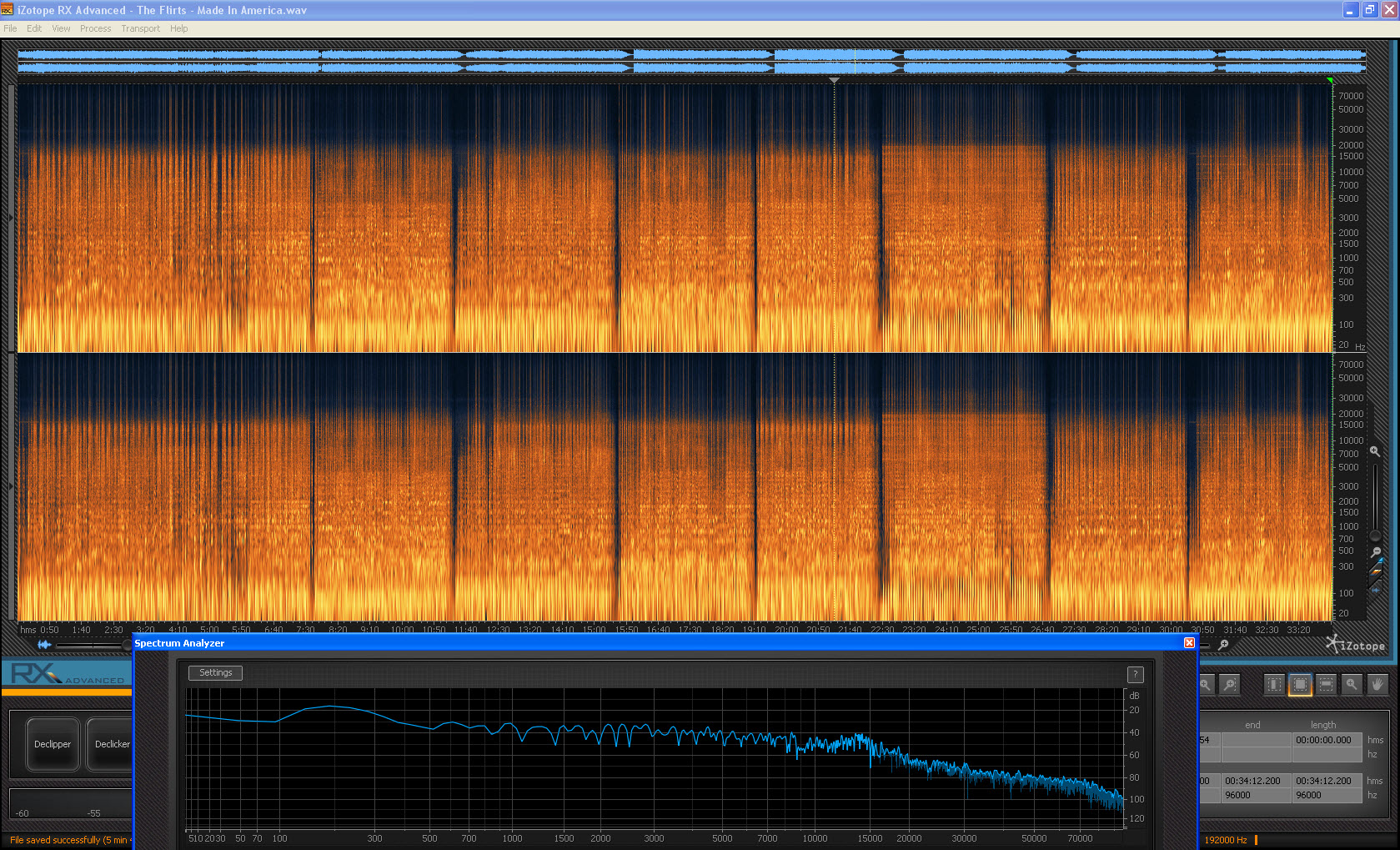Click the selection length hms field

tap(1327, 740)
